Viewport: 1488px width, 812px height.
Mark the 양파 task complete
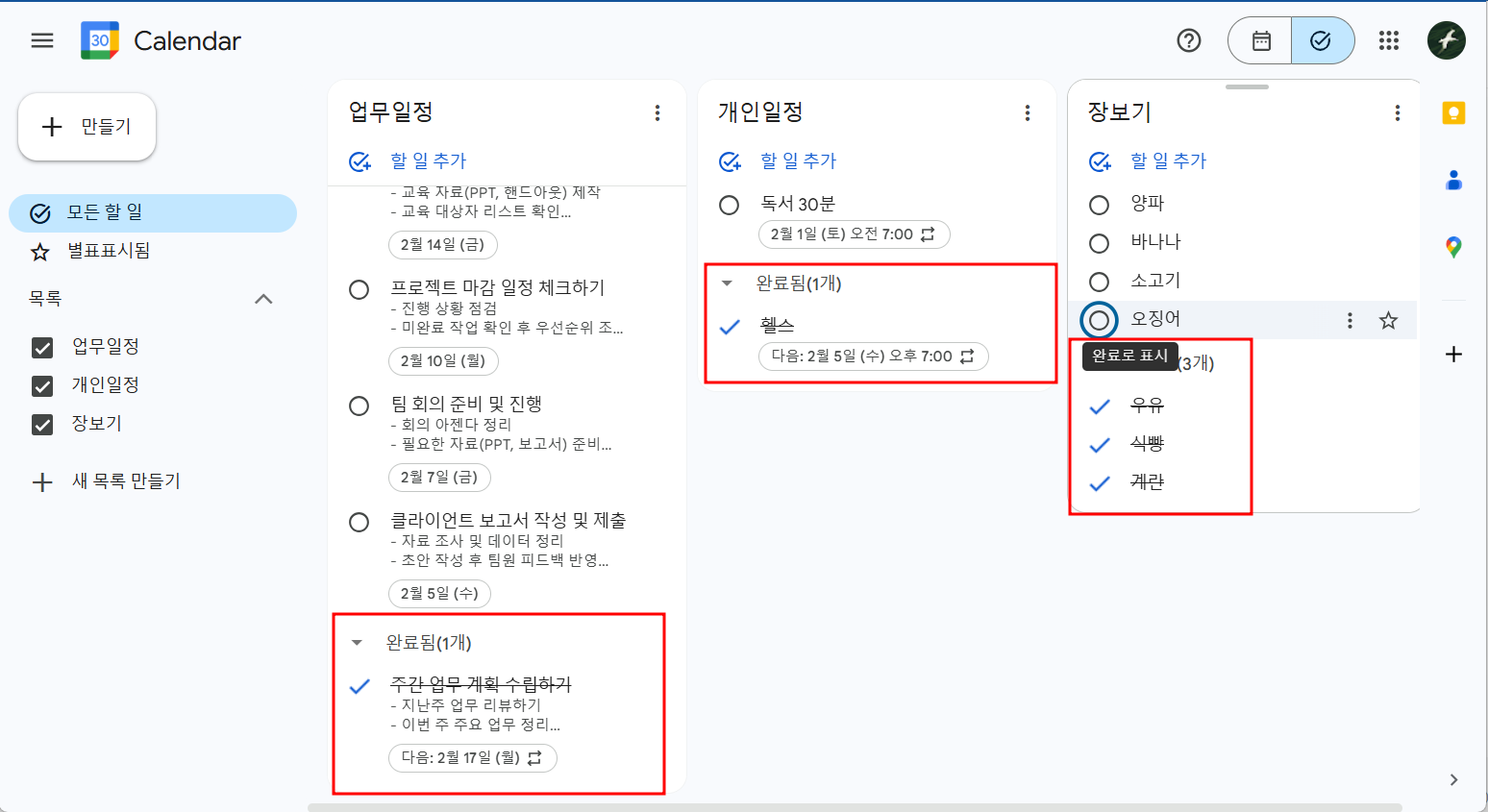tap(1099, 204)
